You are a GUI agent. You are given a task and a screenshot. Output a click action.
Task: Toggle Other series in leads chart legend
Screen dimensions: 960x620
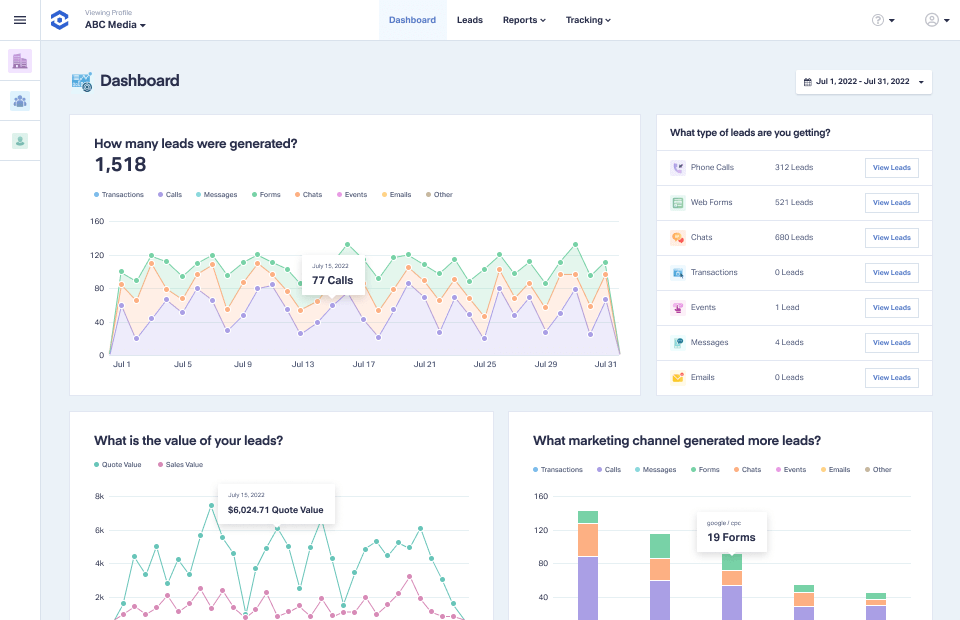point(440,195)
